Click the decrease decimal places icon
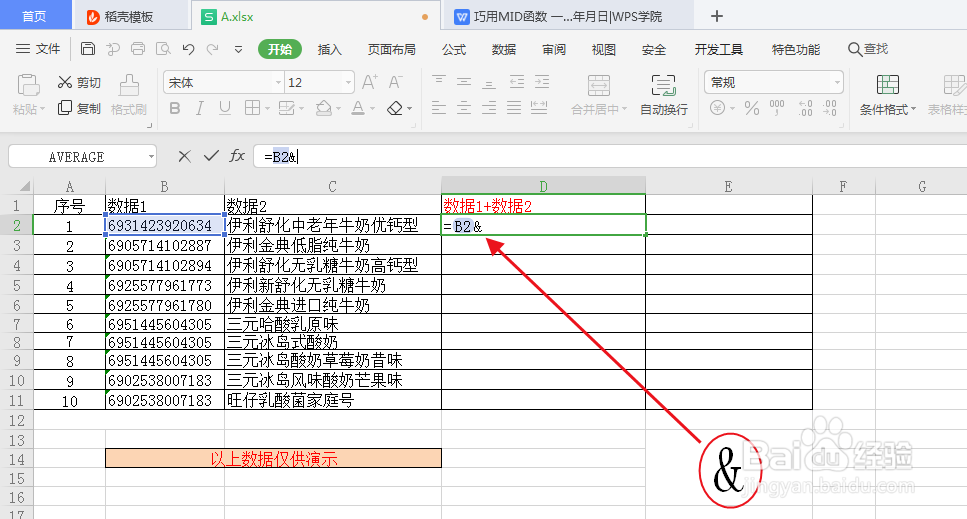Image resolution: width=967 pixels, height=519 pixels. 830,108
